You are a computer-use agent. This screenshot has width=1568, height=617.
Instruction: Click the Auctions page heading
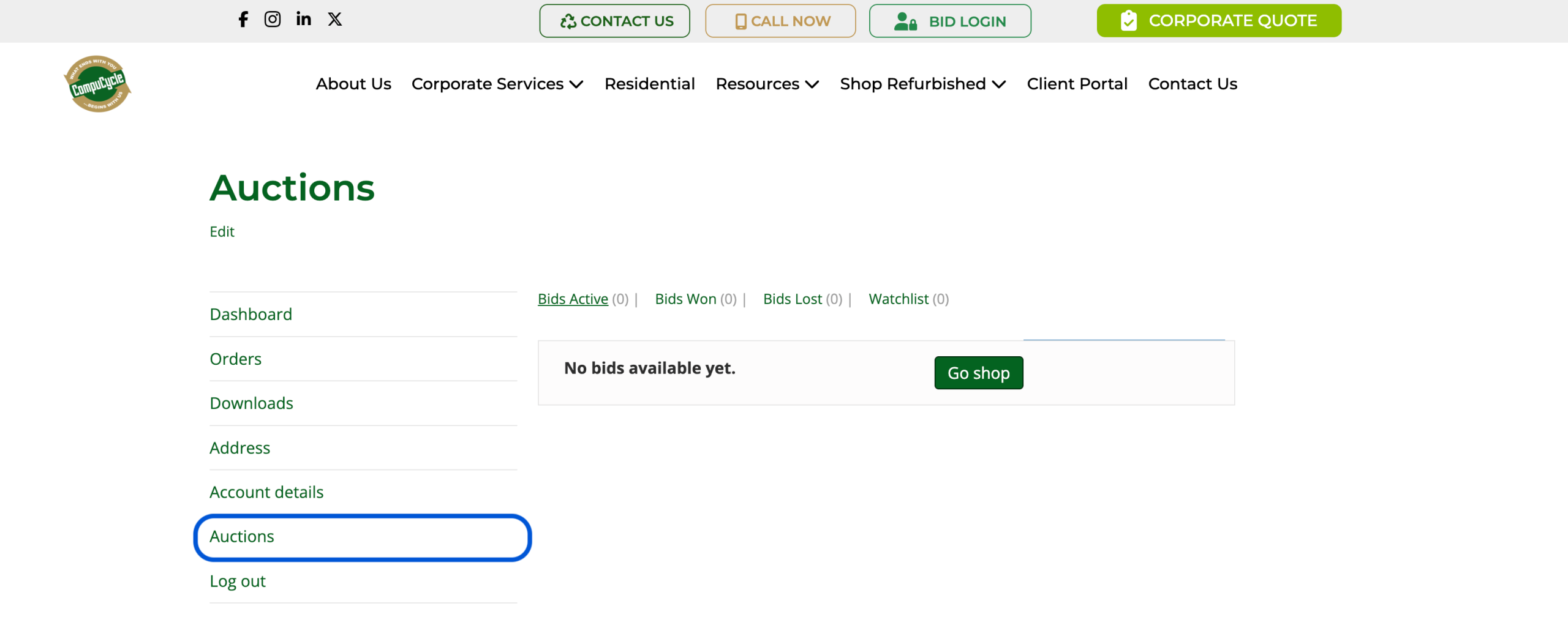coord(292,188)
